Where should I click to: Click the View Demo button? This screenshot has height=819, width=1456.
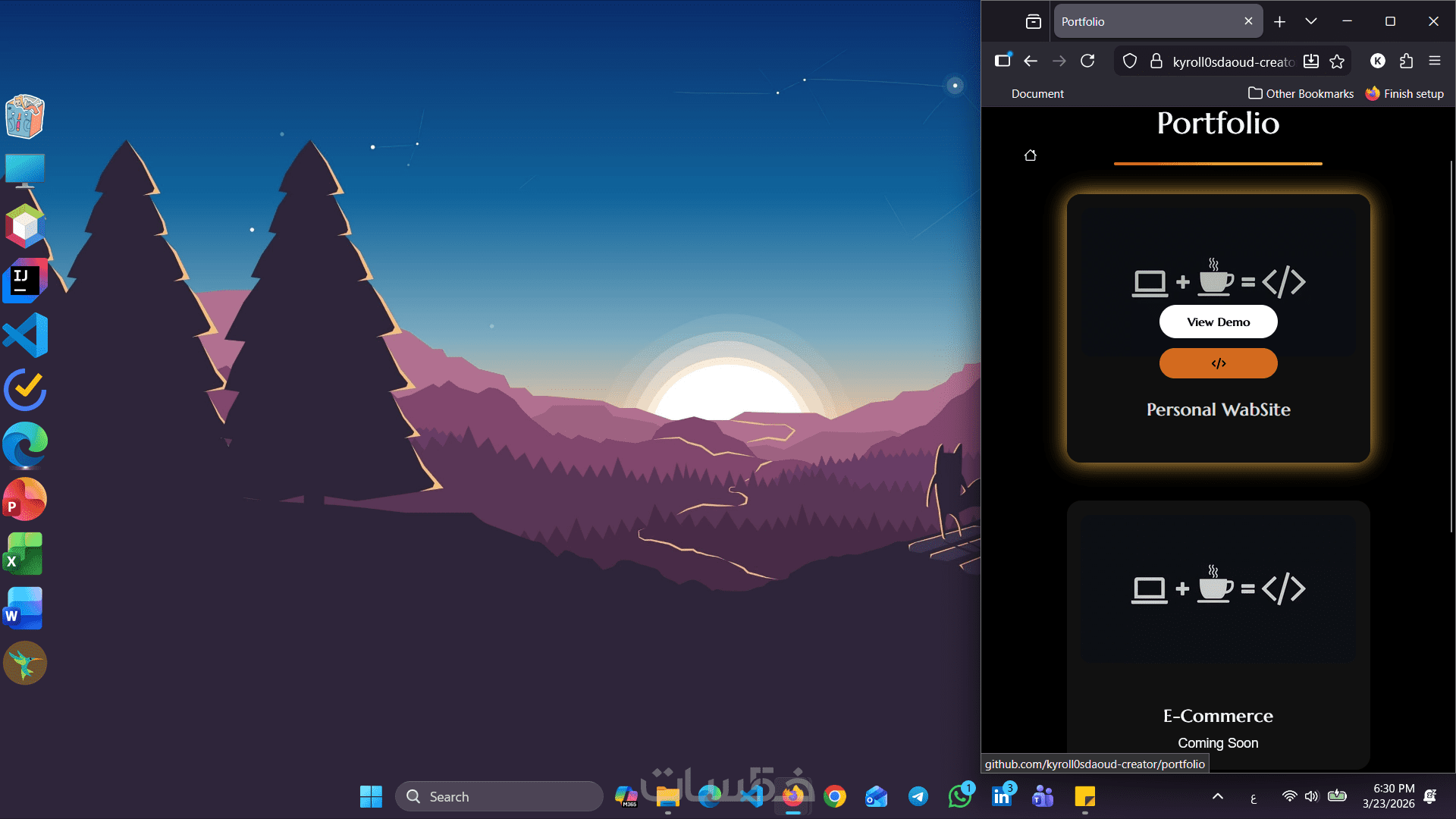point(1218,322)
